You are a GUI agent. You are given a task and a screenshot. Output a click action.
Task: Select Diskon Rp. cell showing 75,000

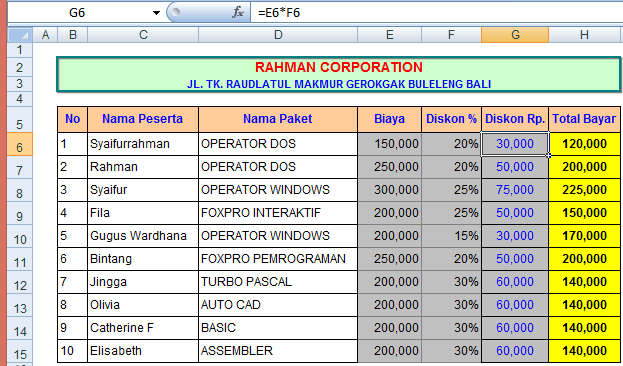[x=515, y=190]
